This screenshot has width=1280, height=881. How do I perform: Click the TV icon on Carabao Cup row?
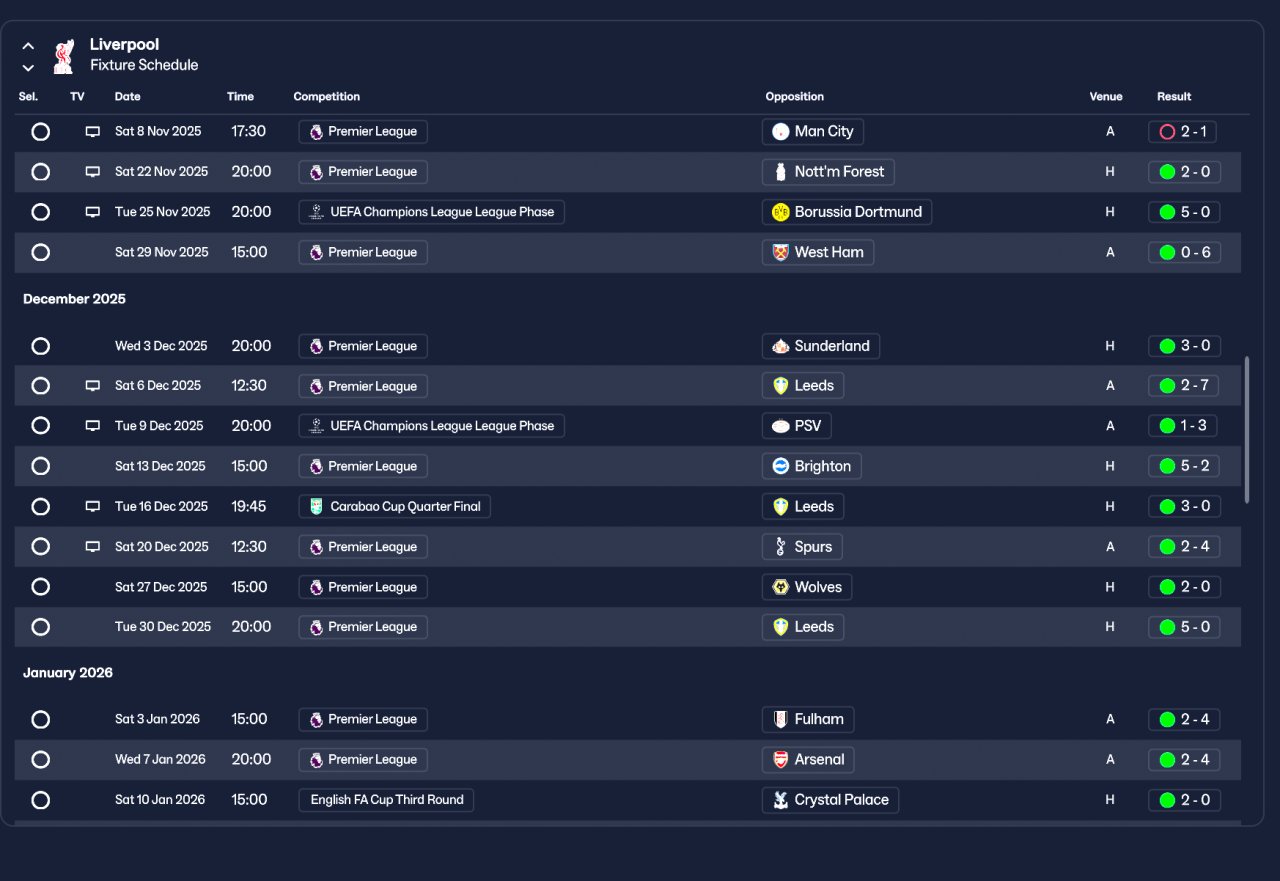tap(93, 507)
